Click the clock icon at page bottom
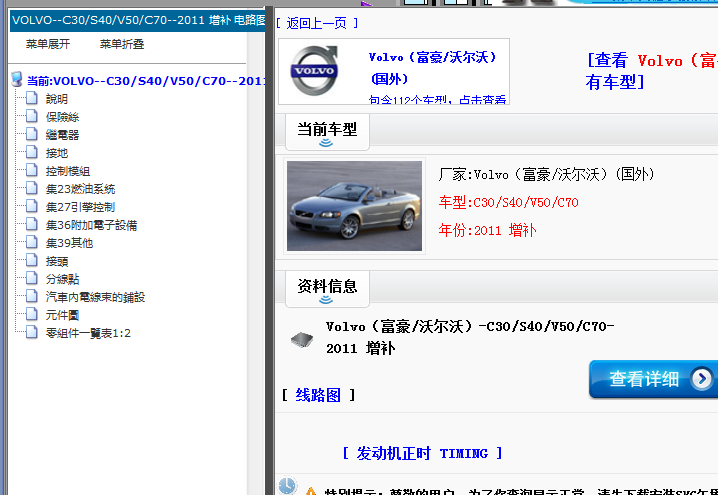 287,486
